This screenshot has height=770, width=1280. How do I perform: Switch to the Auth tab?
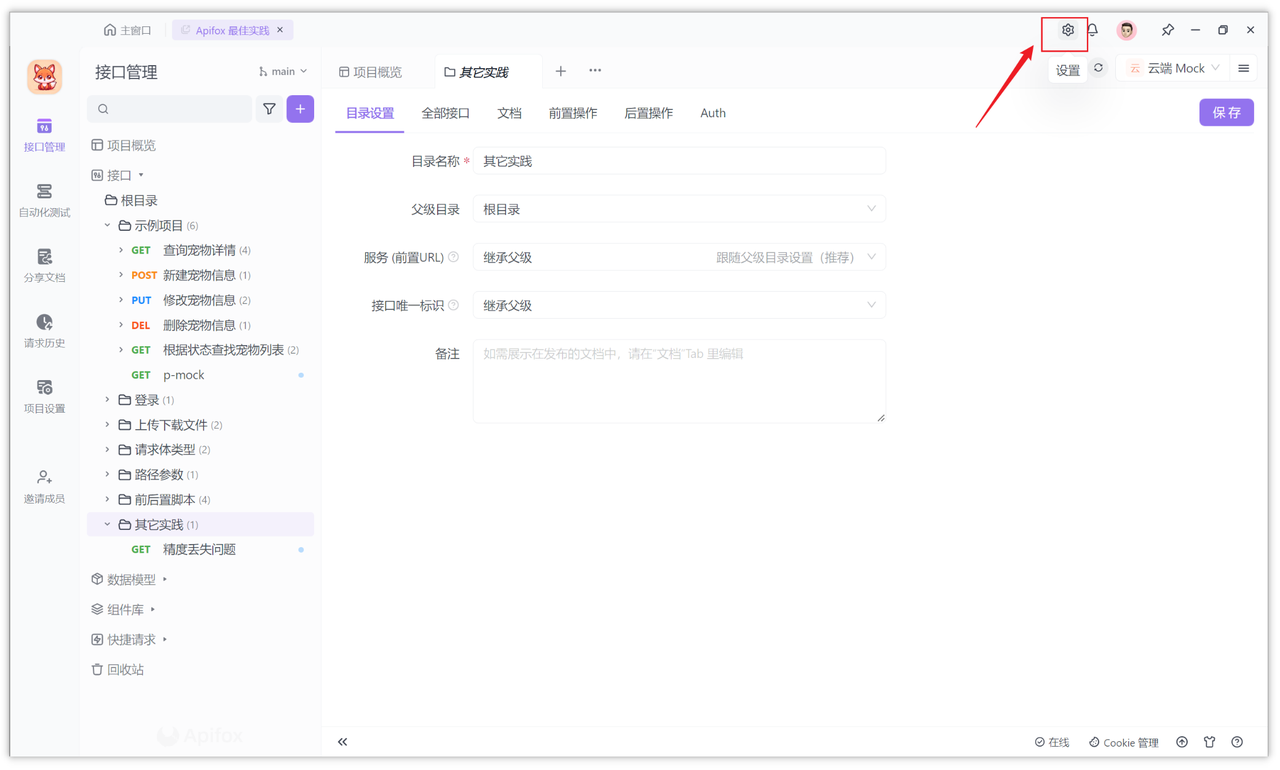pyautogui.click(x=713, y=113)
